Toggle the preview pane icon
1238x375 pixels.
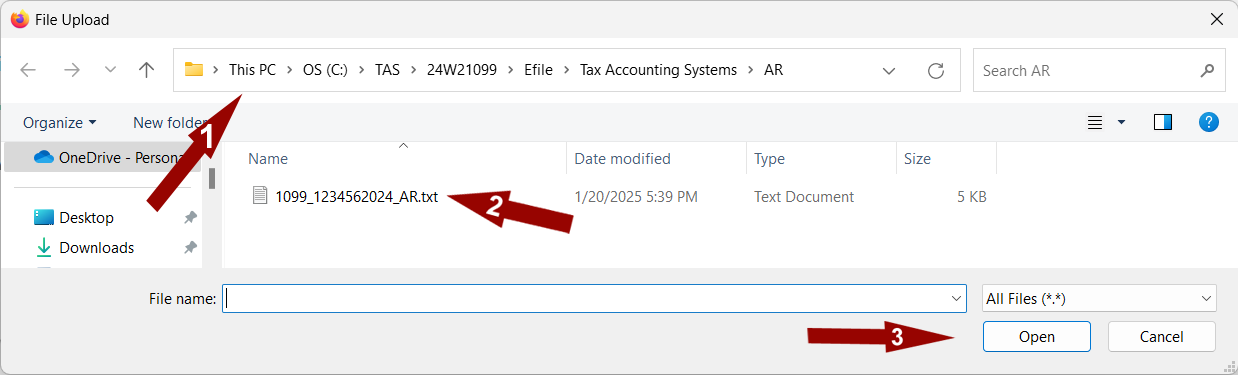tap(1163, 122)
